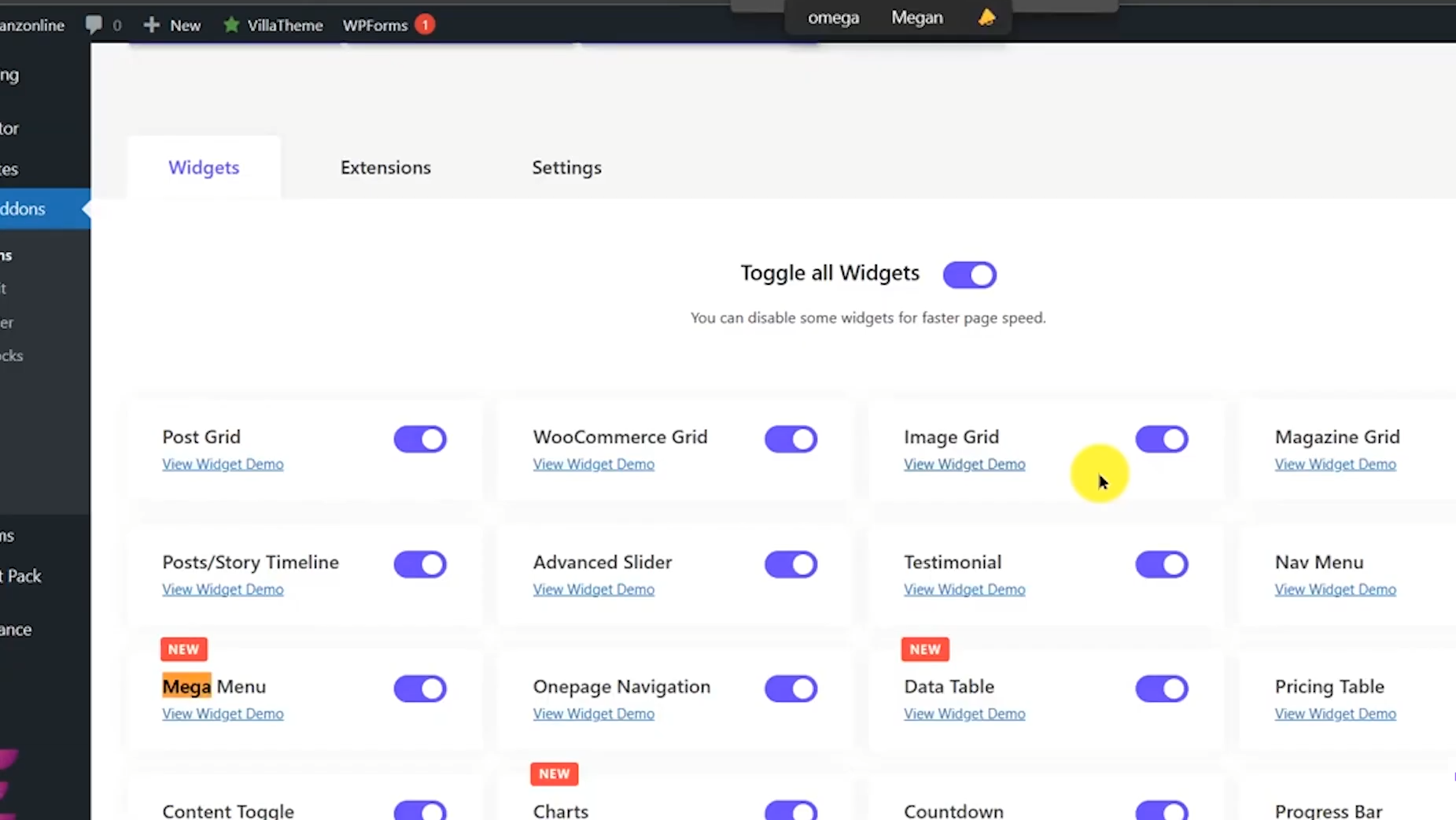
Task: Switch off the Image Grid widget
Action: click(1161, 439)
